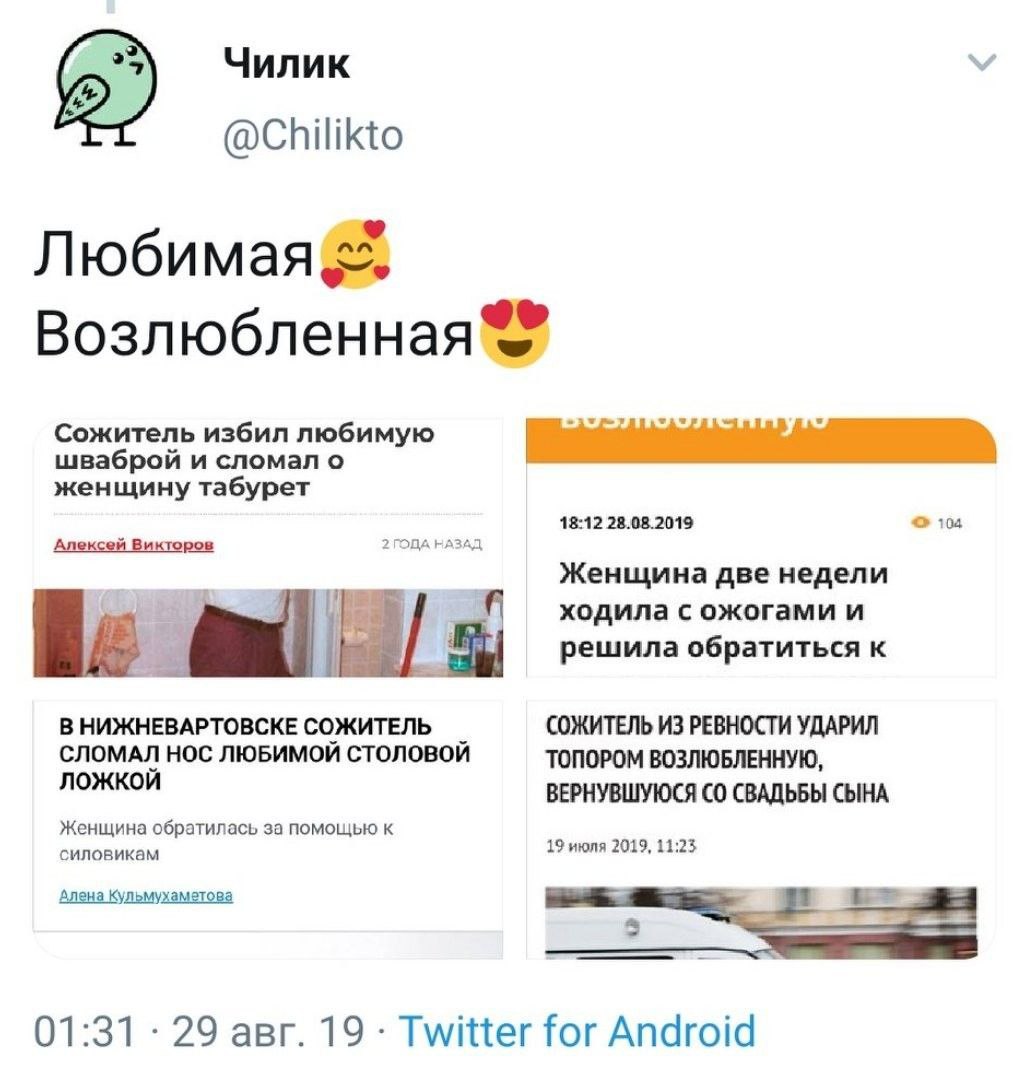The height and width of the screenshot is (1080, 1031).
Task: Open the Чилик display name
Action: pyautogui.click(x=287, y=64)
